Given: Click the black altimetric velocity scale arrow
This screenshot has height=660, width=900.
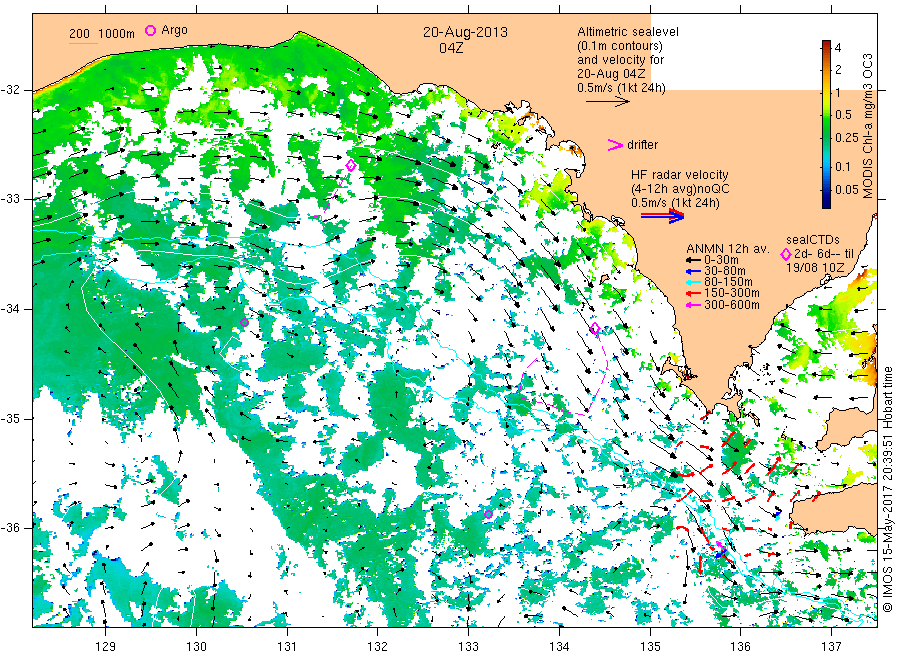Looking at the screenshot, I should pos(608,102).
